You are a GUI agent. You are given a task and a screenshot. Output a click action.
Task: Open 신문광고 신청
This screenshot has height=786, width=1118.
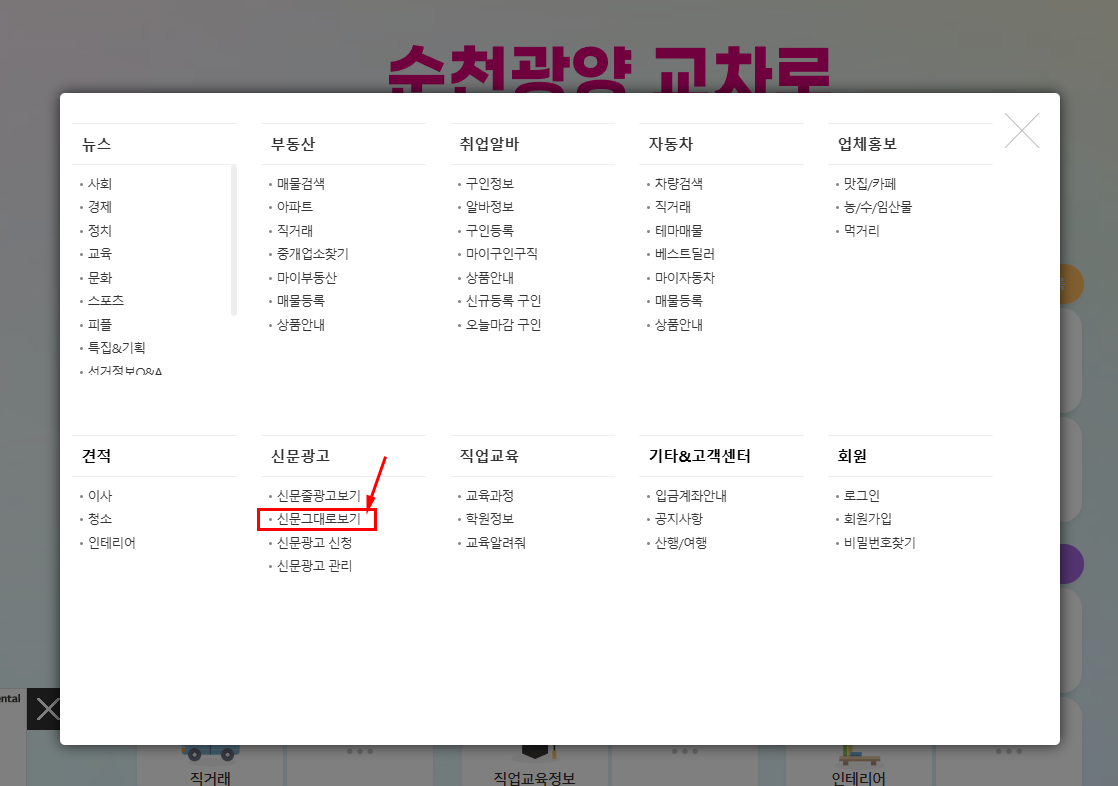(315, 542)
